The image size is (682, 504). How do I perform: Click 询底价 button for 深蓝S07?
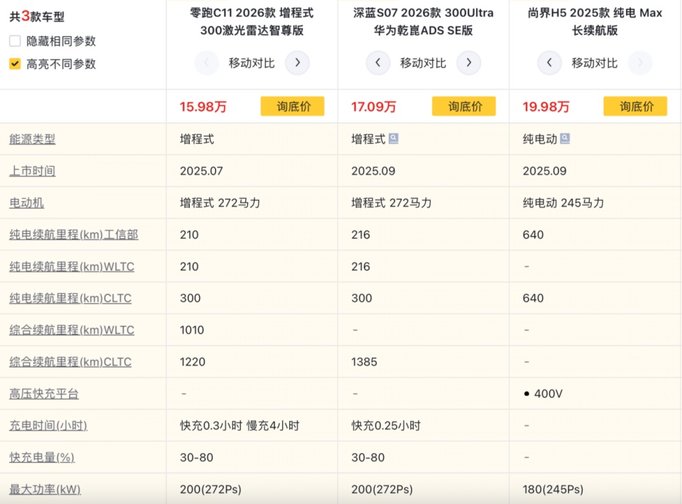pos(463,106)
